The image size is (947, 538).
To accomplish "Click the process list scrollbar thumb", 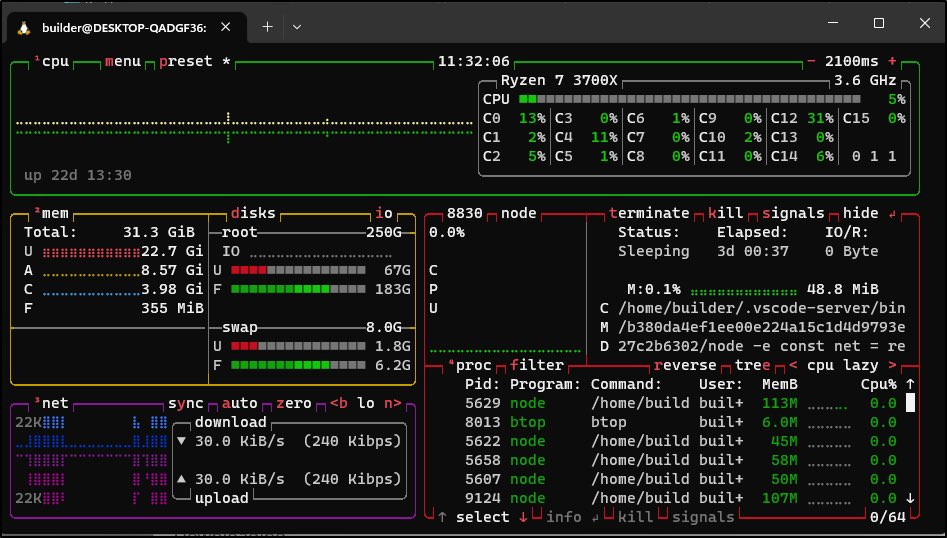I will (x=910, y=402).
